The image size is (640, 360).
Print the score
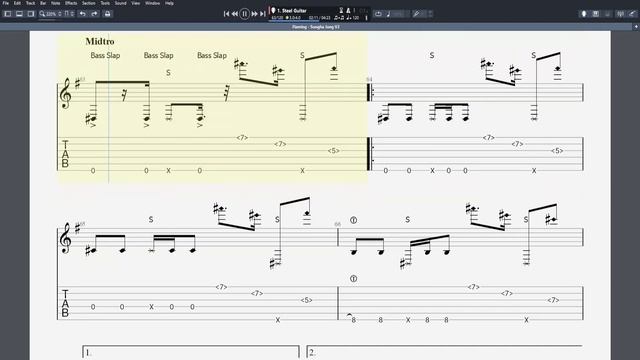(x=107, y=14)
